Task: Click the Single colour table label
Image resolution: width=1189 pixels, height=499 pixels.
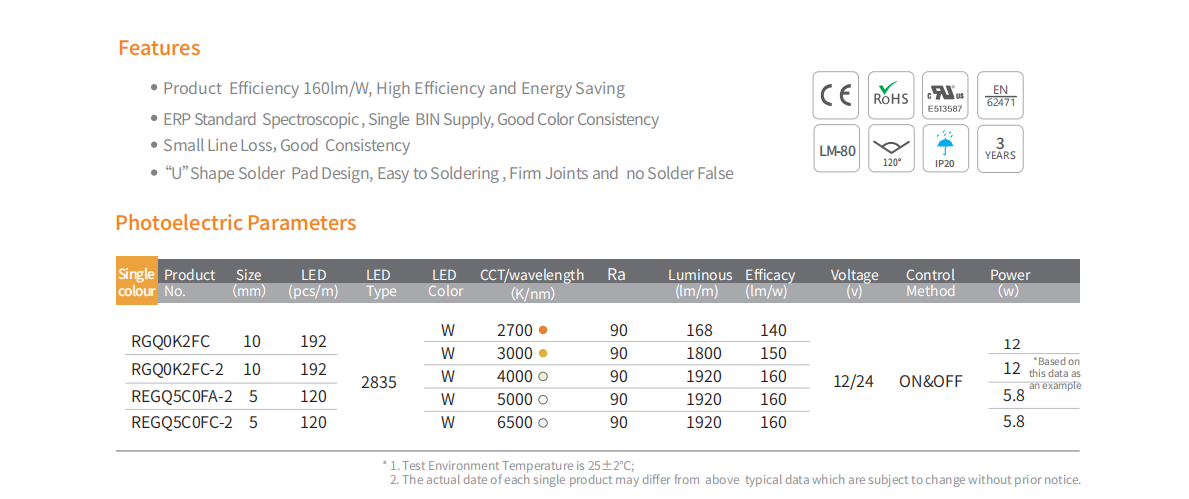Action: point(136,282)
